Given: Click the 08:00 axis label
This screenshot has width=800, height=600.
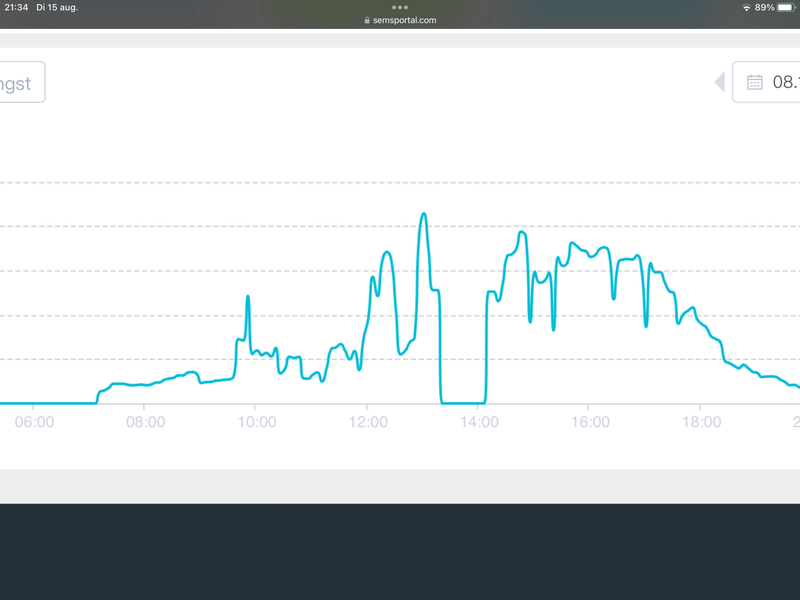Looking at the screenshot, I should (x=145, y=422).
